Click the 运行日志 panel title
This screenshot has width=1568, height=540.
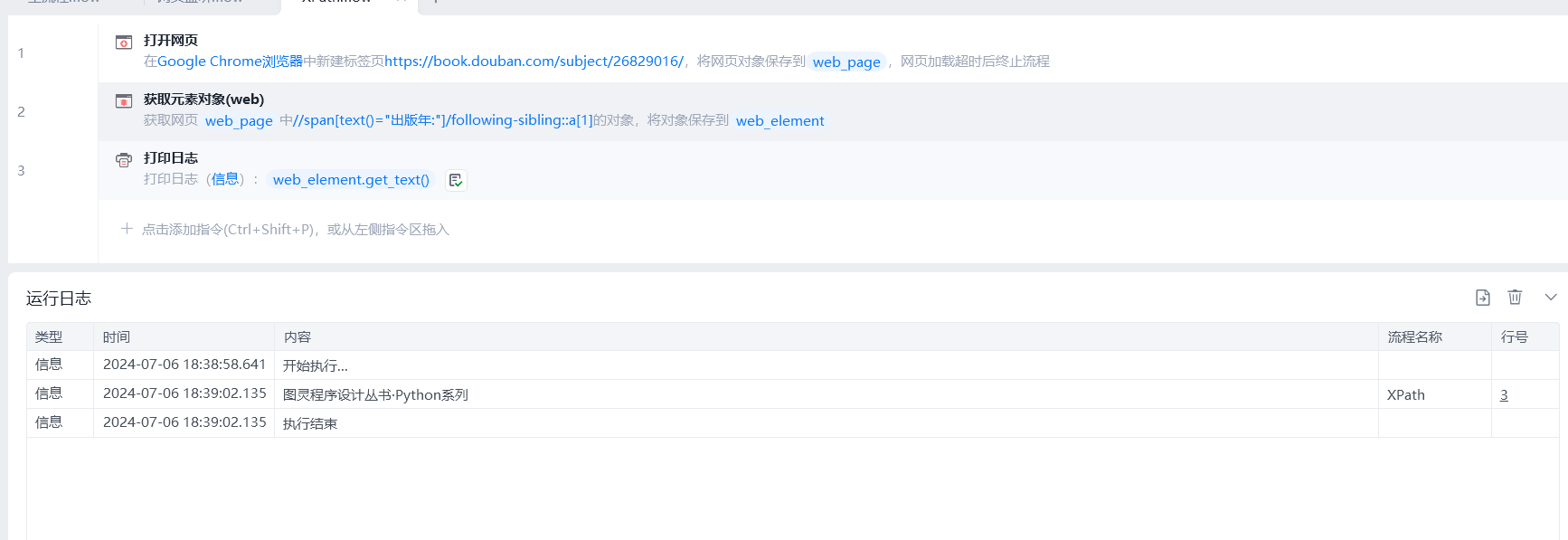pyautogui.click(x=59, y=298)
